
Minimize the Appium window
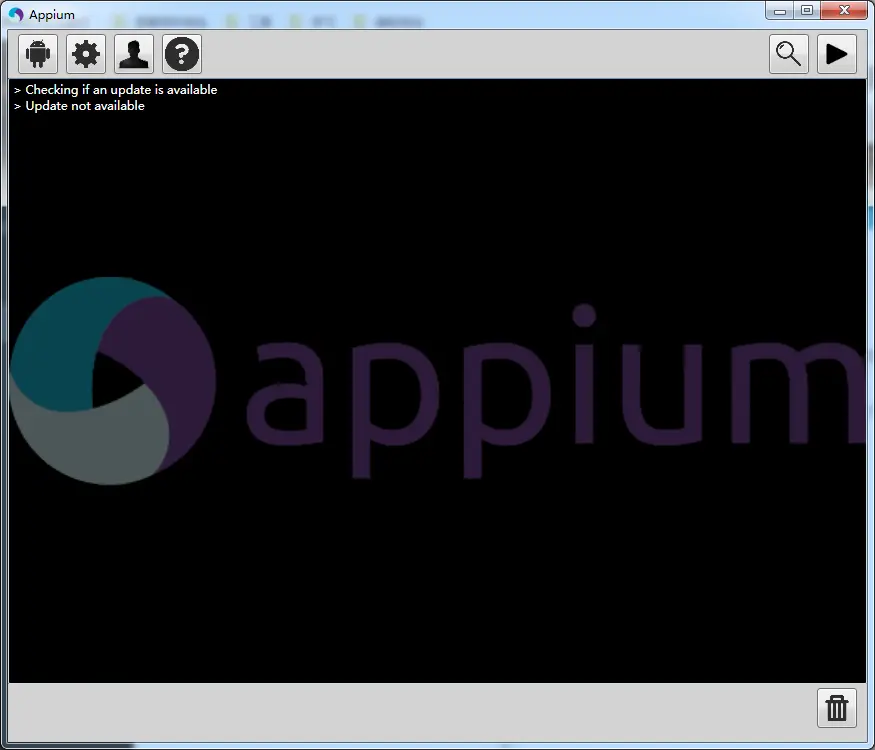click(780, 11)
